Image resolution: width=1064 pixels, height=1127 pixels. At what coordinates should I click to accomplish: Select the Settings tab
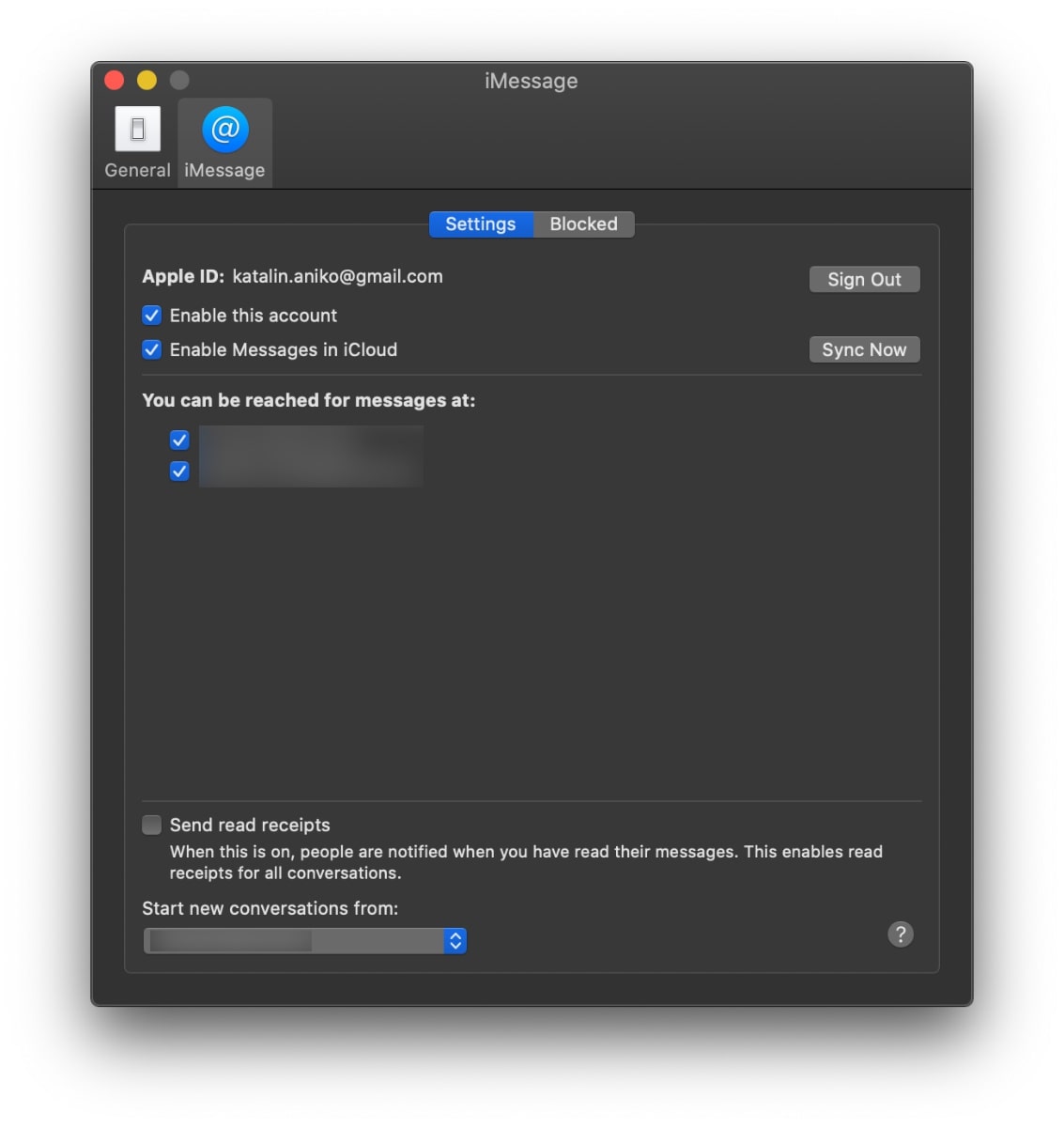(x=481, y=224)
